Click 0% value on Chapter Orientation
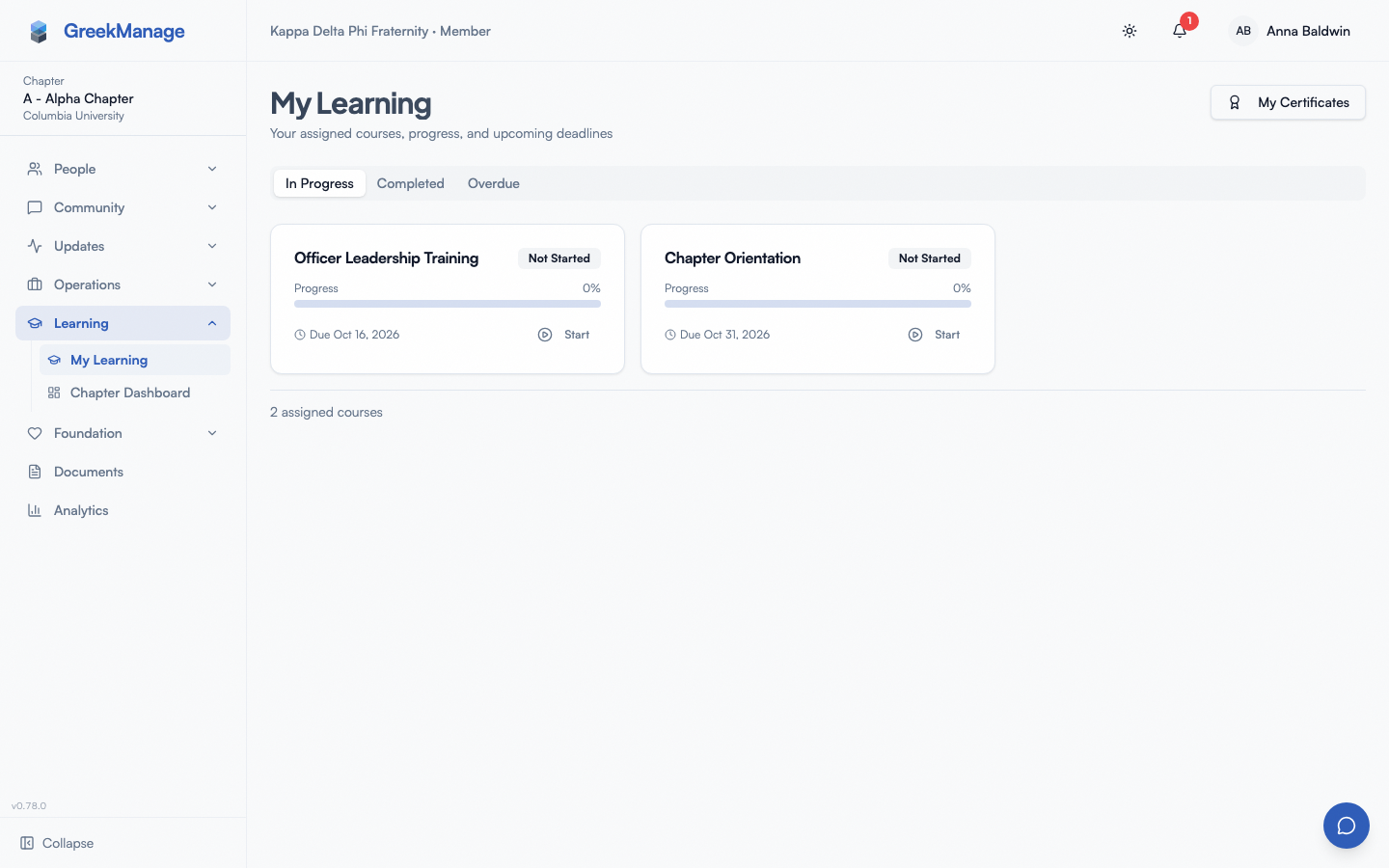Image resolution: width=1389 pixels, height=868 pixels. [962, 288]
